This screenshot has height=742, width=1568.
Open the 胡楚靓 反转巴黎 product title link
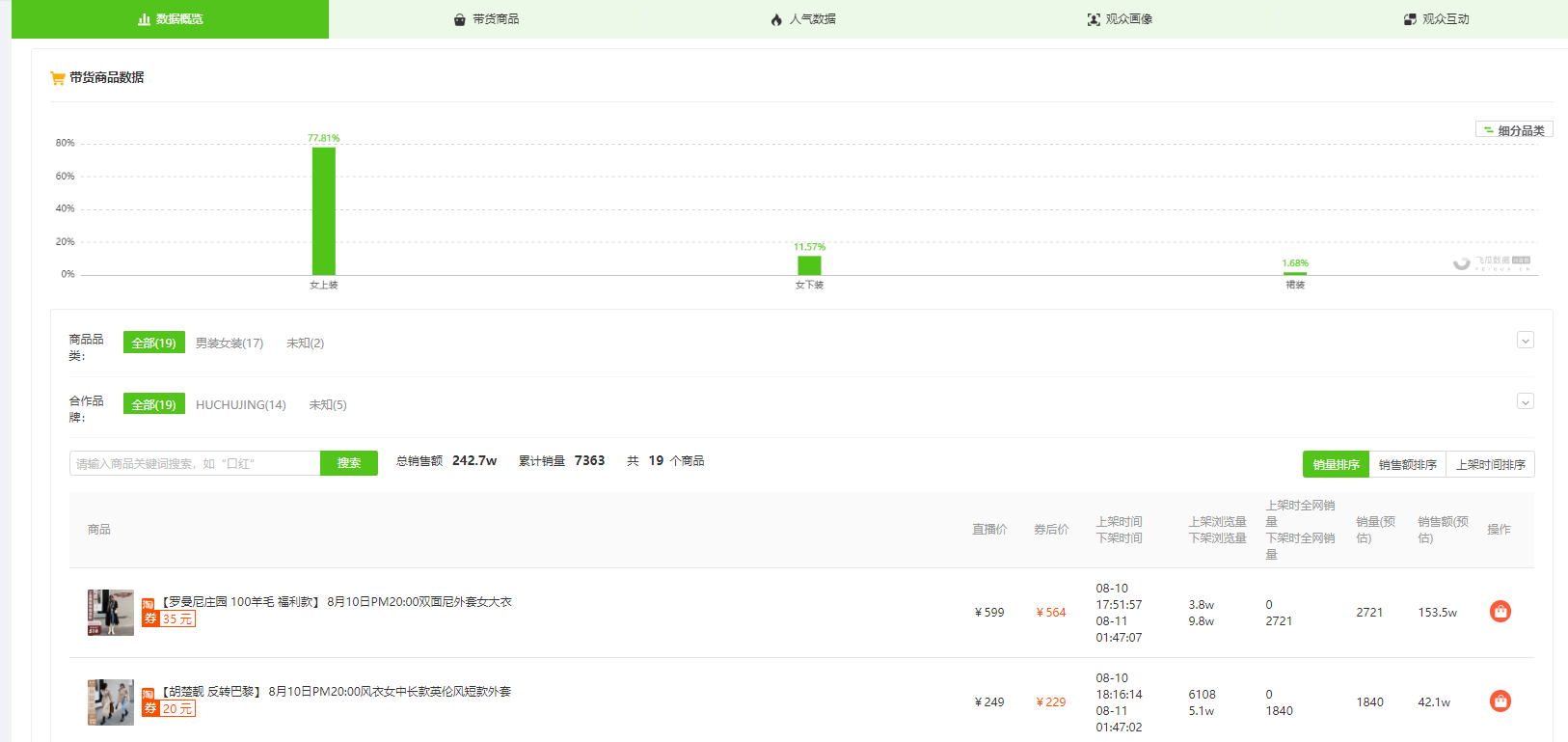pos(335,692)
